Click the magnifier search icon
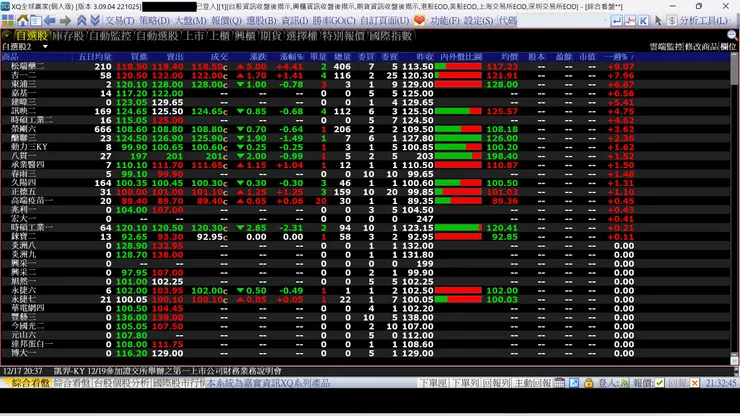 pos(732,35)
